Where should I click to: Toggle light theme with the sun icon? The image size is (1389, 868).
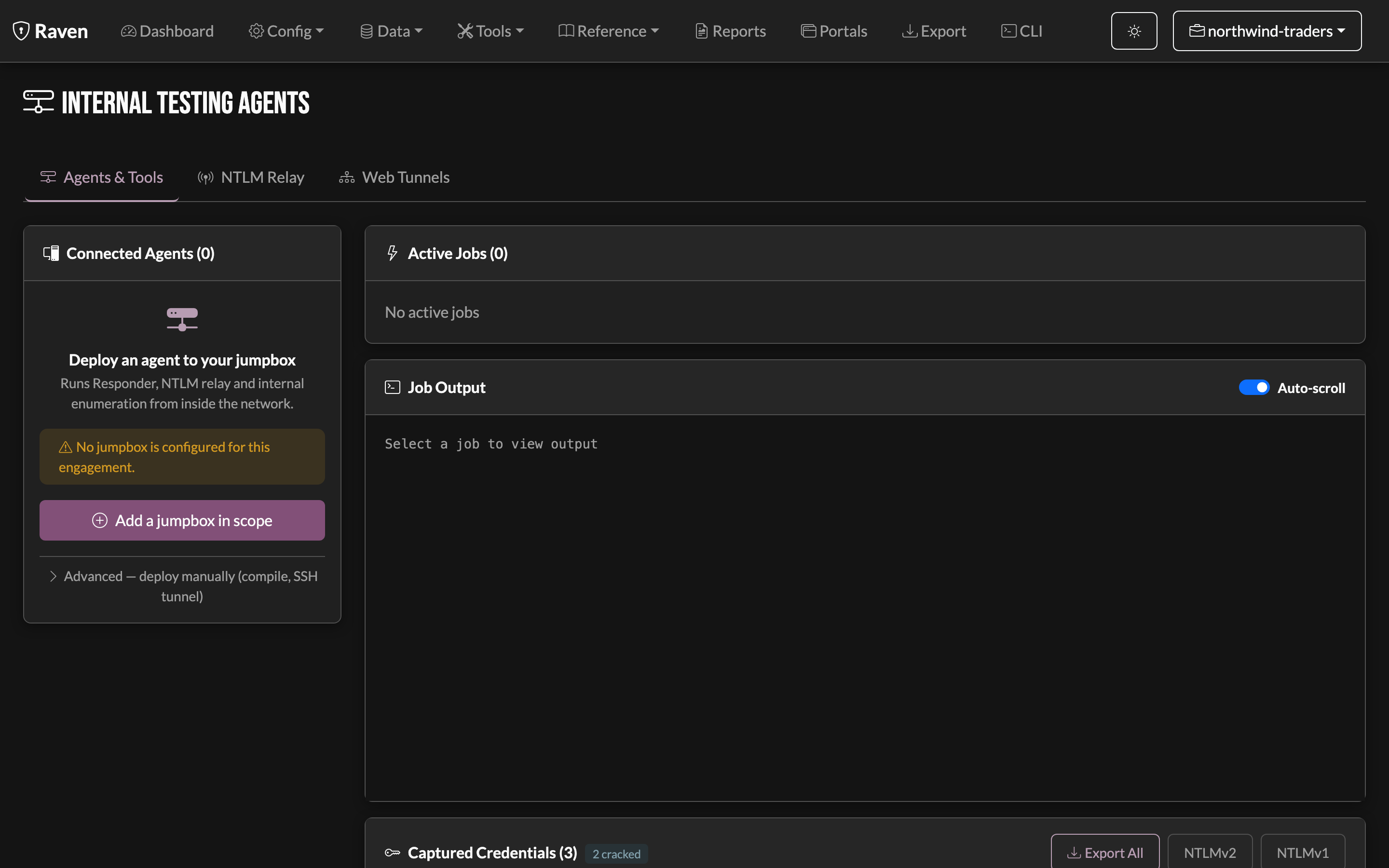pyautogui.click(x=1133, y=31)
